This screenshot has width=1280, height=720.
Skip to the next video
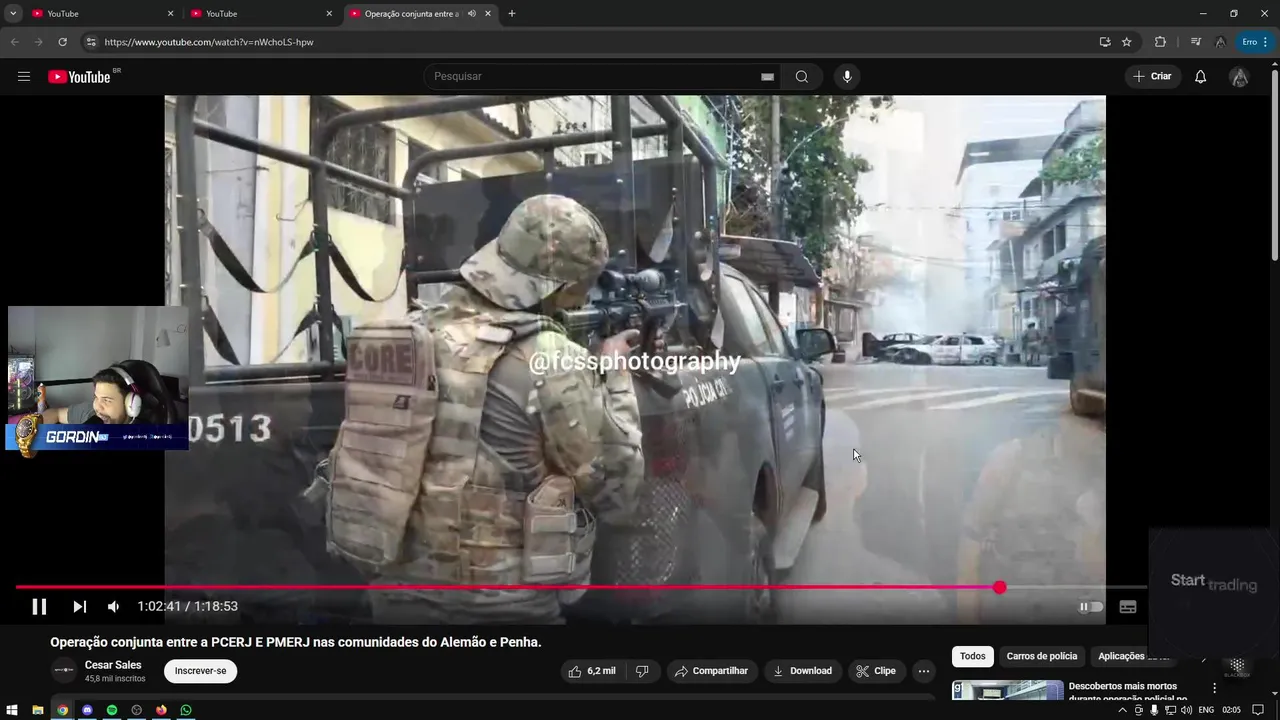tap(79, 606)
